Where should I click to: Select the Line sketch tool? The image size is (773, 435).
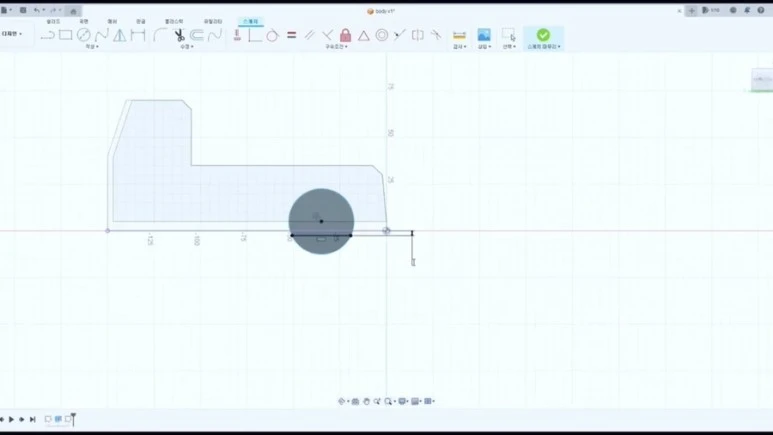click(47, 35)
